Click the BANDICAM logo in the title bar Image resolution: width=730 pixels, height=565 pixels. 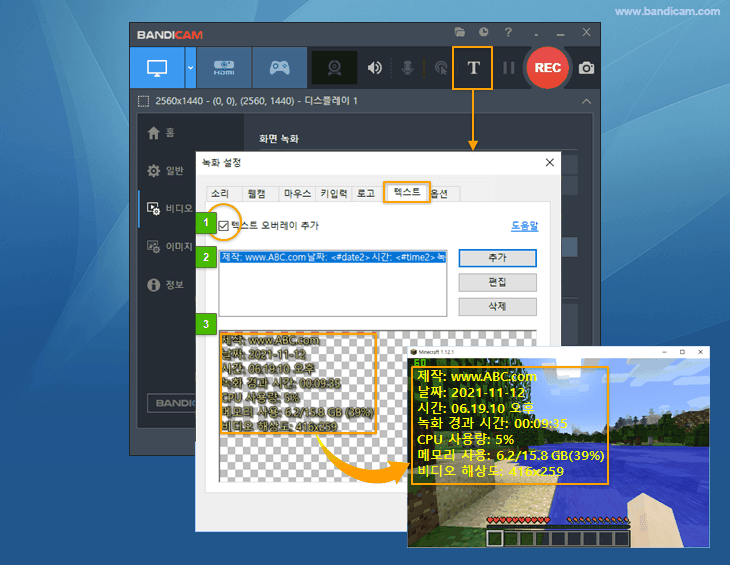pos(170,35)
